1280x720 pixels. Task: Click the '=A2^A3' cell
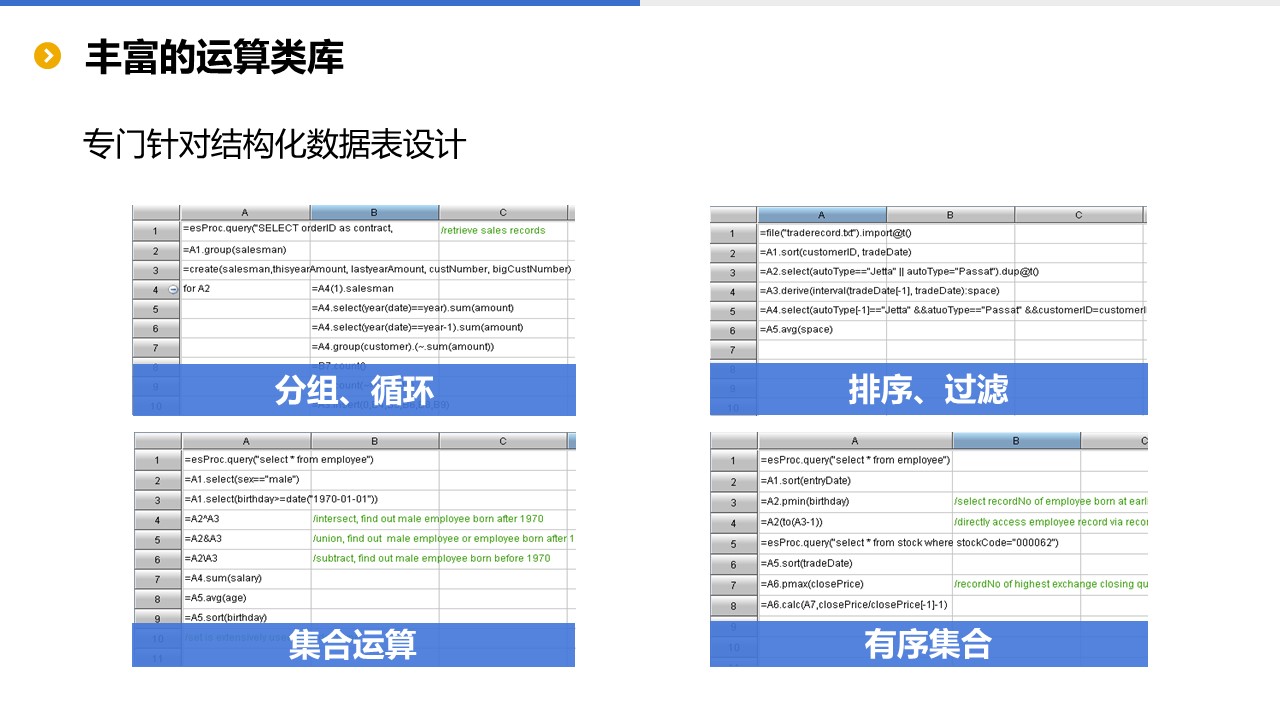point(246,519)
